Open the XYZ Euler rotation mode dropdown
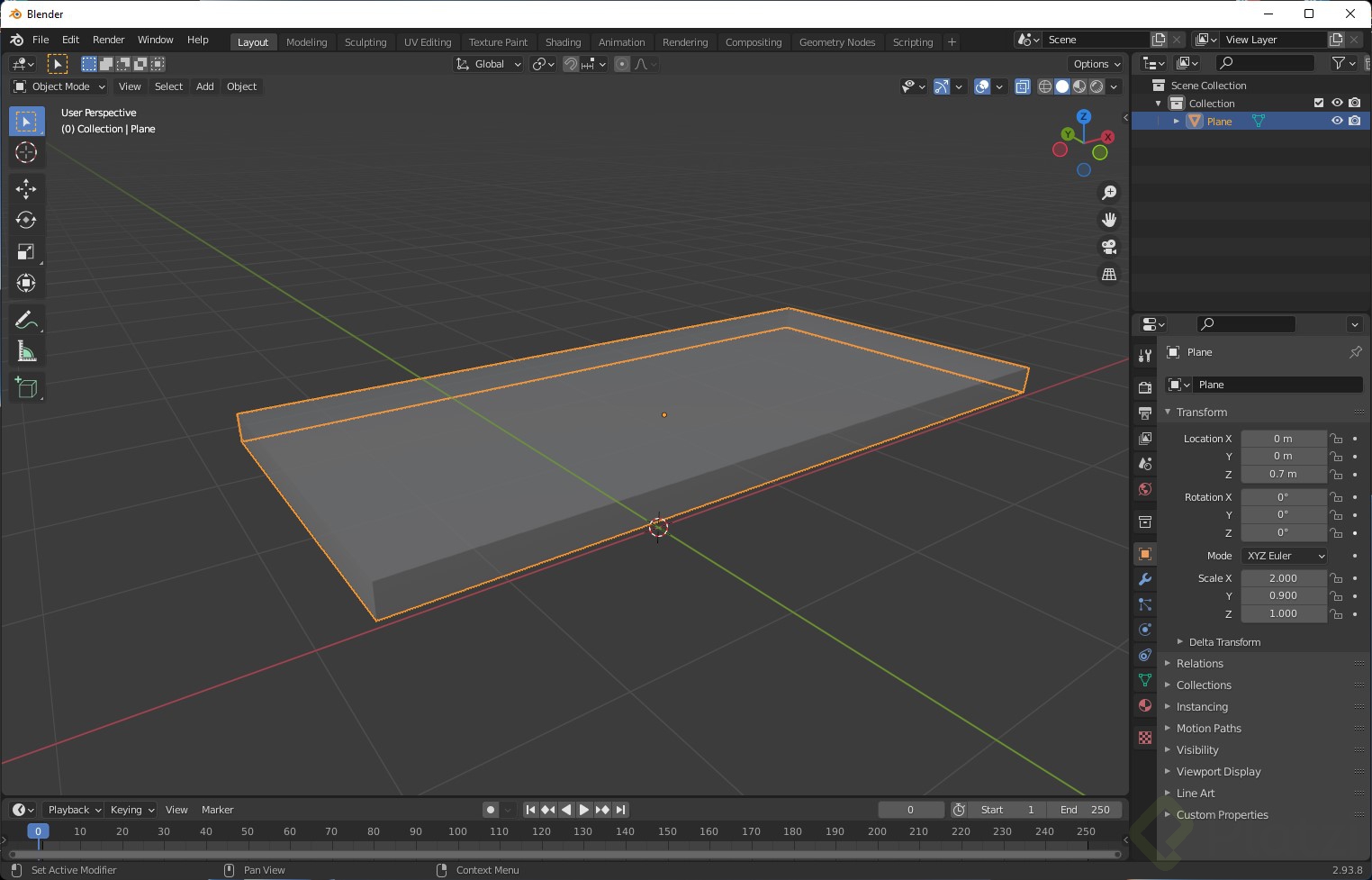Screen dimensions: 1372x880 1284,556
